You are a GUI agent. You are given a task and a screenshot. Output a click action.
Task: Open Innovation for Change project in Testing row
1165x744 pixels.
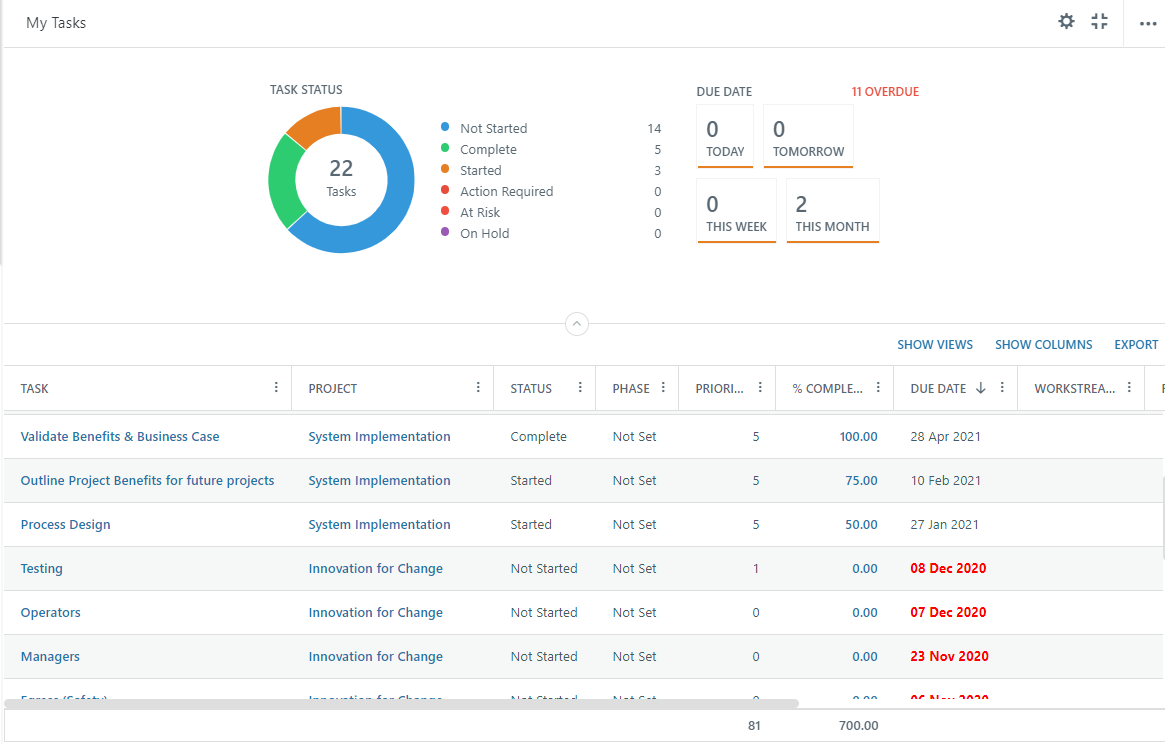tap(375, 569)
